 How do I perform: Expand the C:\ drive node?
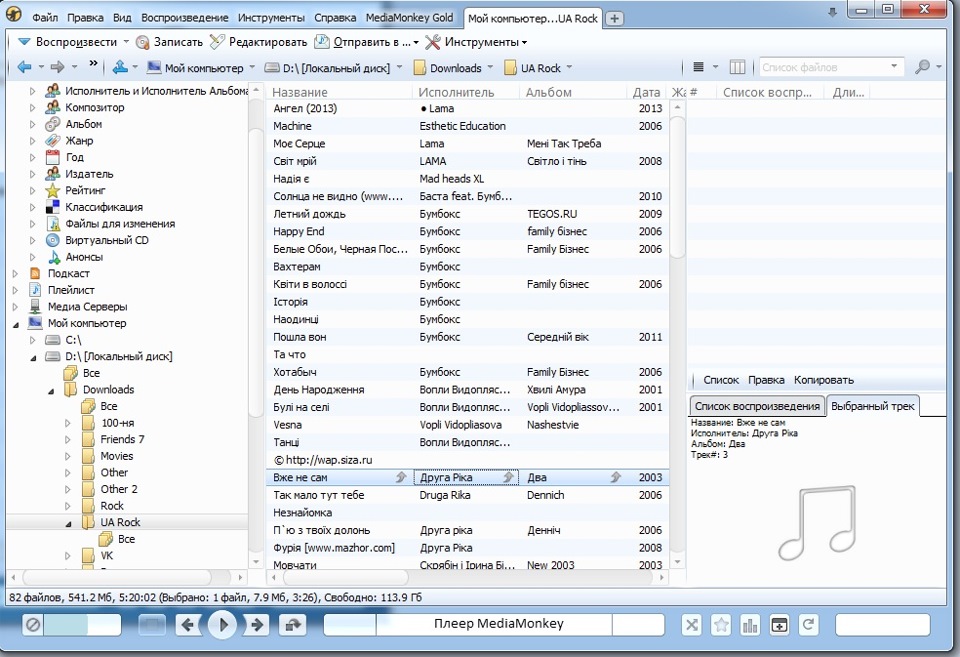click(32, 340)
